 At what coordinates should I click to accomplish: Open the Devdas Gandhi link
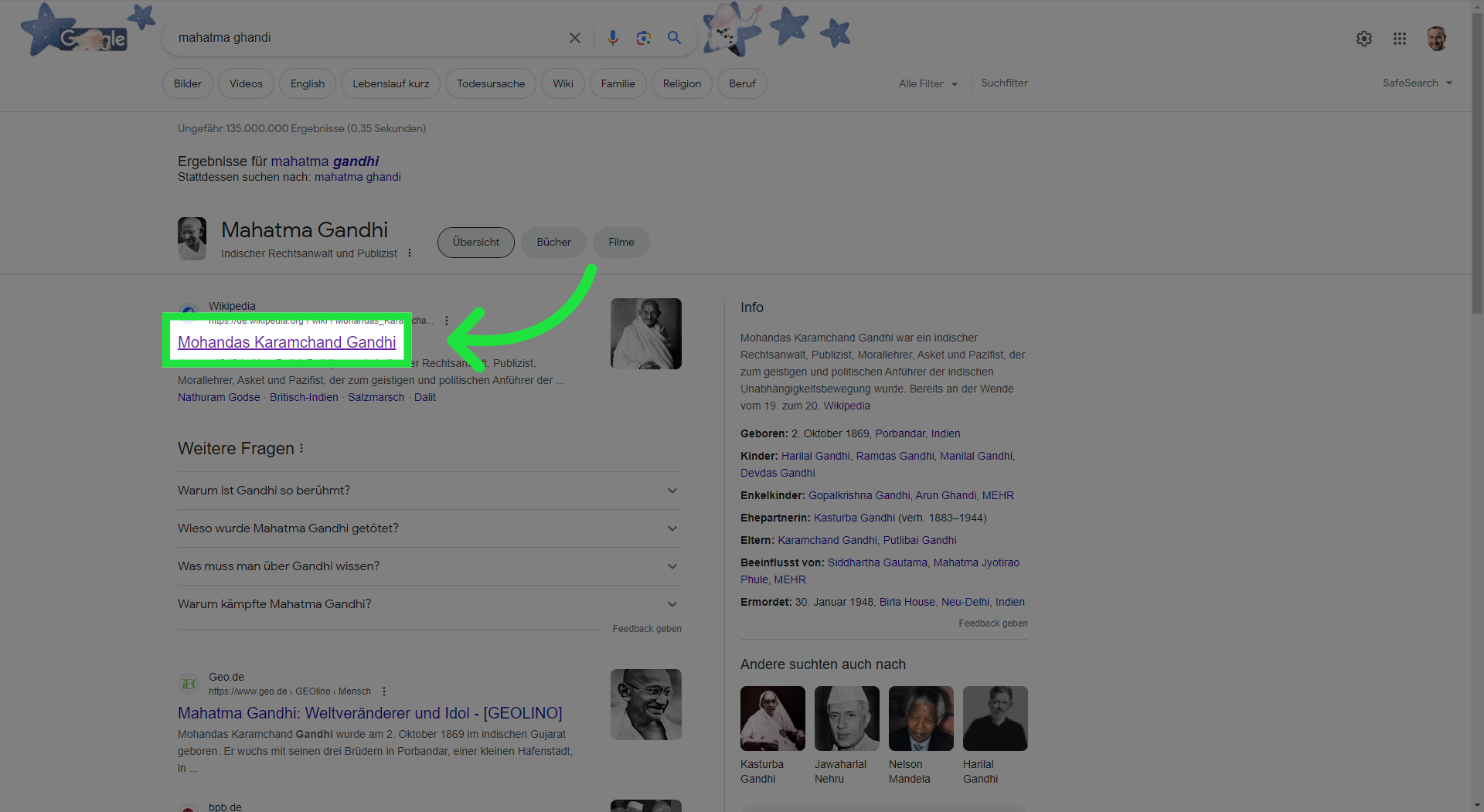pos(778,473)
